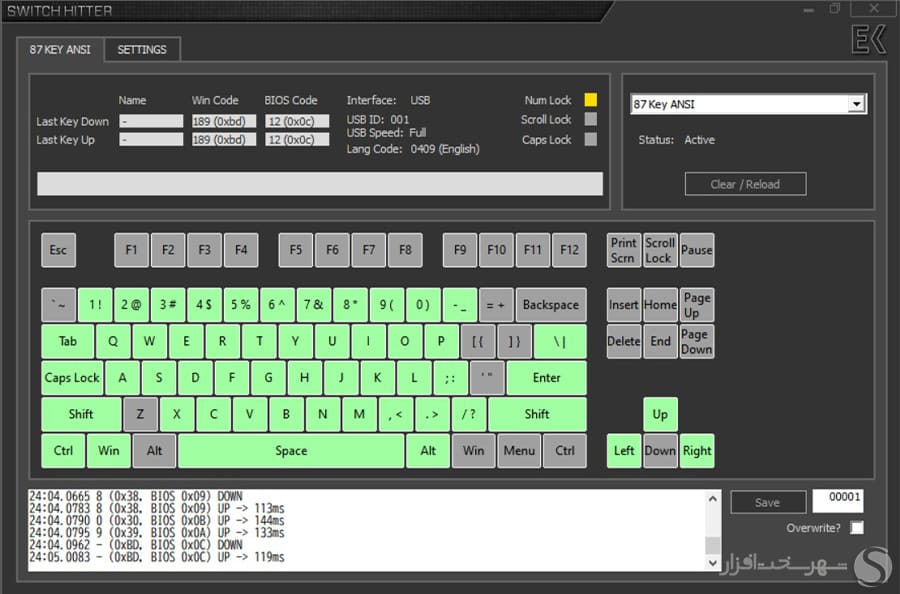Switch to the SETTINGS tab
The height and width of the screenshot is (594, 900).
pyautogui.click(x=142, y=49)
